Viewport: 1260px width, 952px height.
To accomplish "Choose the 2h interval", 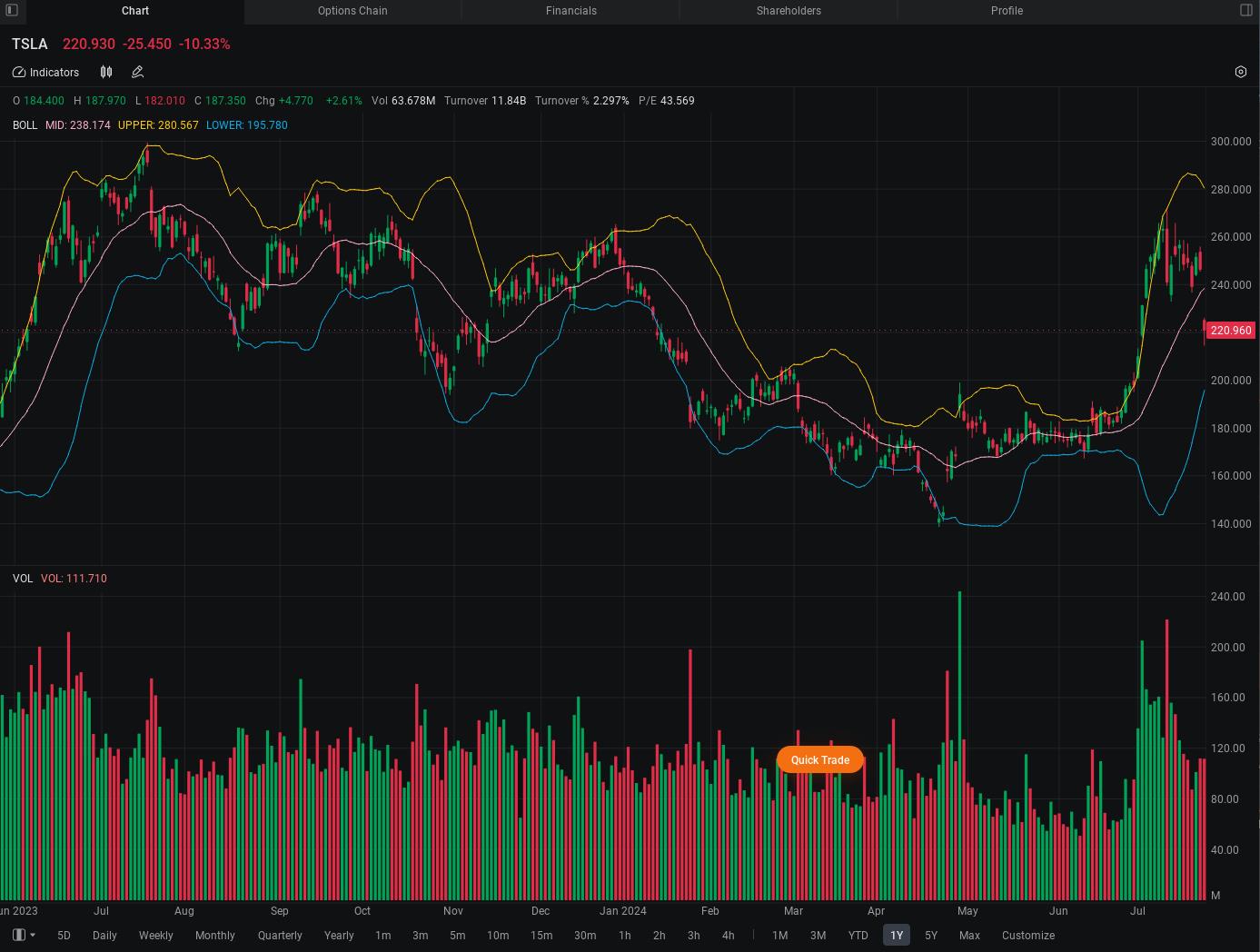I will click(x=659, y=935).
